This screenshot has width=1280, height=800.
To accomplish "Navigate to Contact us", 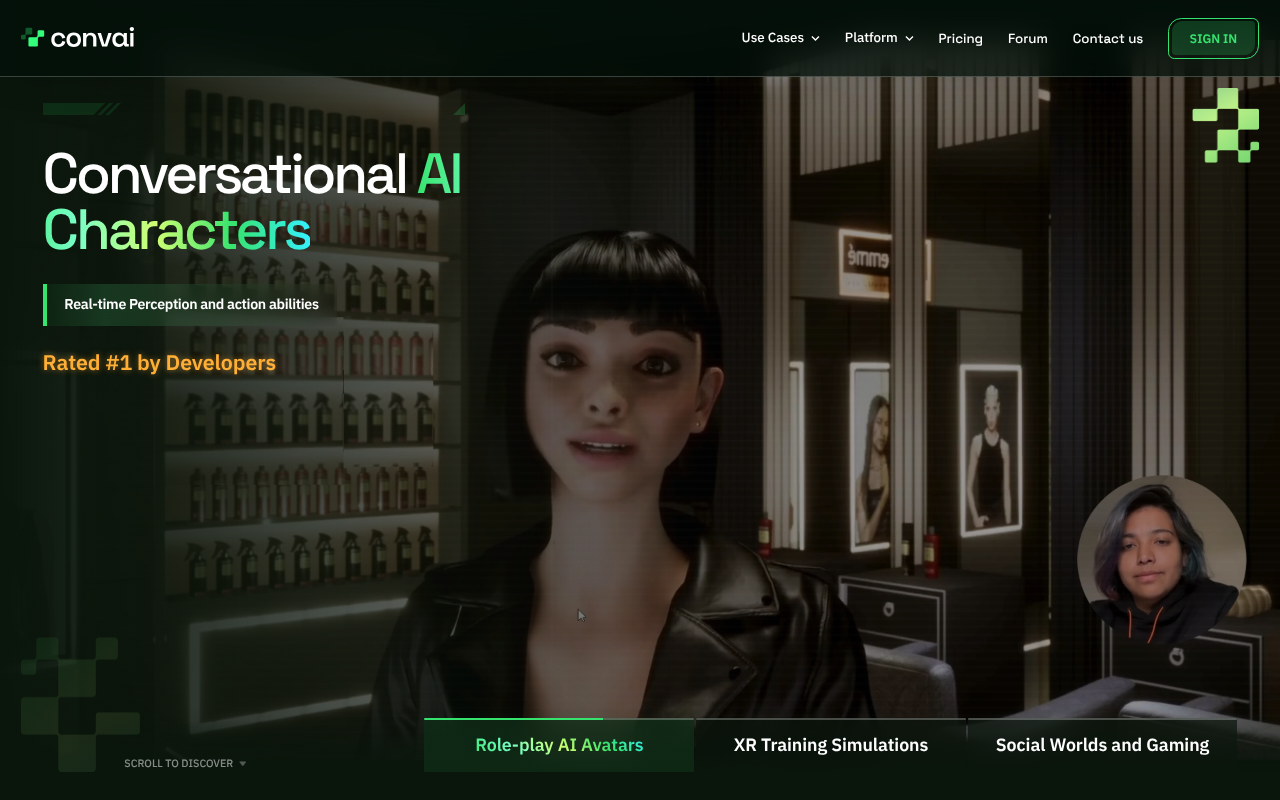I will pyautogui.click(x=1107, y=39).
